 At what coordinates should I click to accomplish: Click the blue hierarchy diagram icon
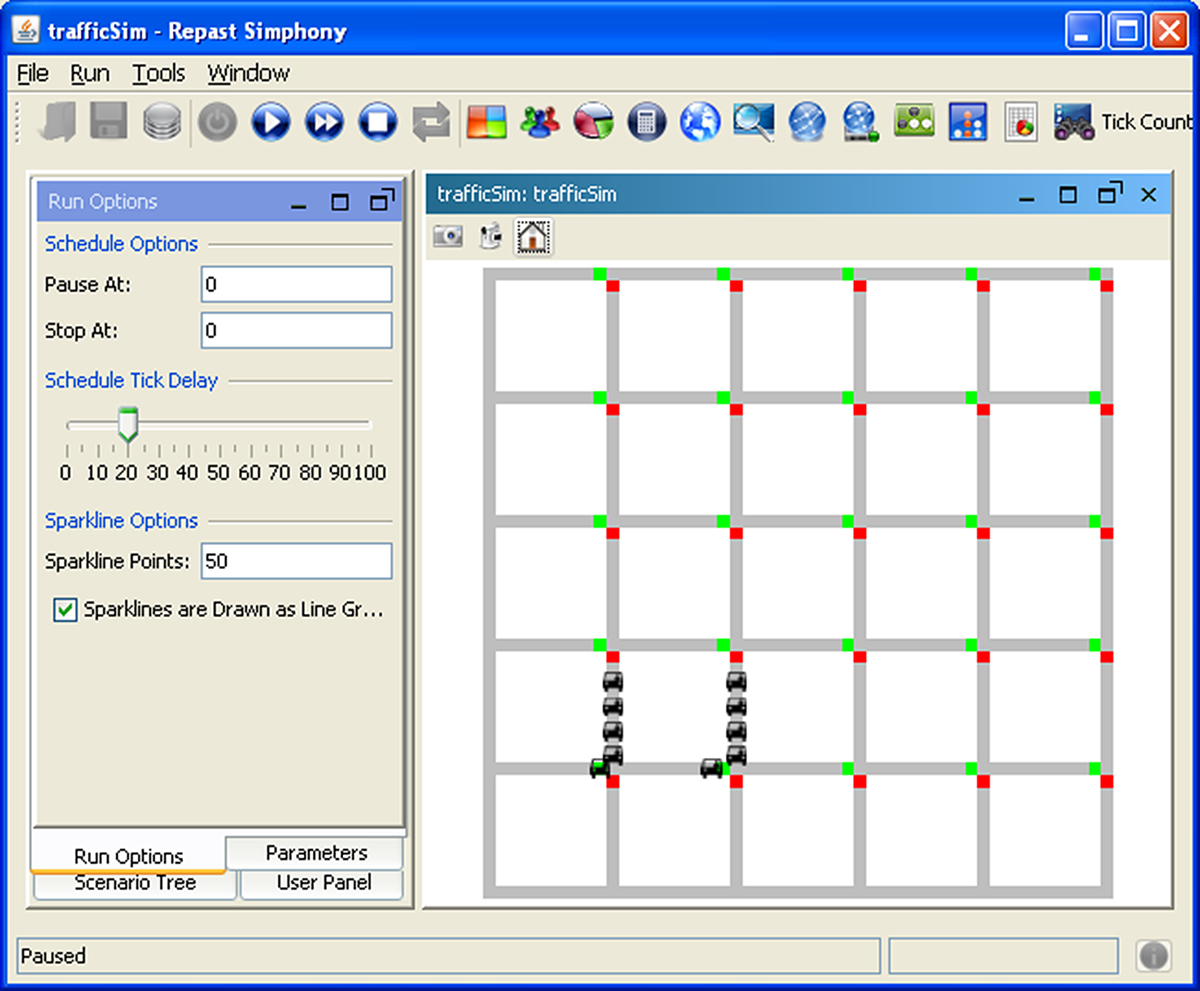(x=968, y=122)
